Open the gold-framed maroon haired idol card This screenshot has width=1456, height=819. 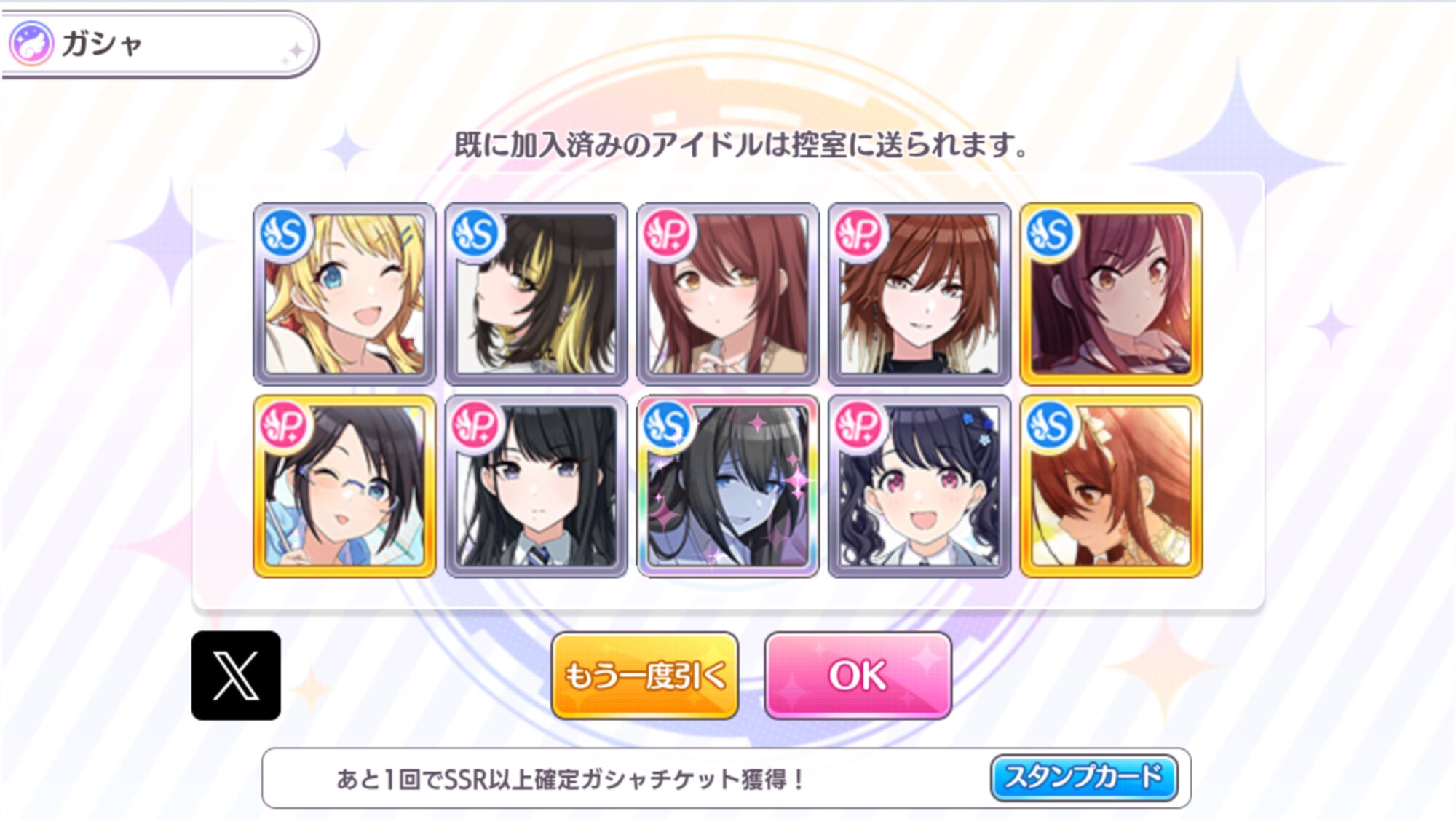point(1111,294)
